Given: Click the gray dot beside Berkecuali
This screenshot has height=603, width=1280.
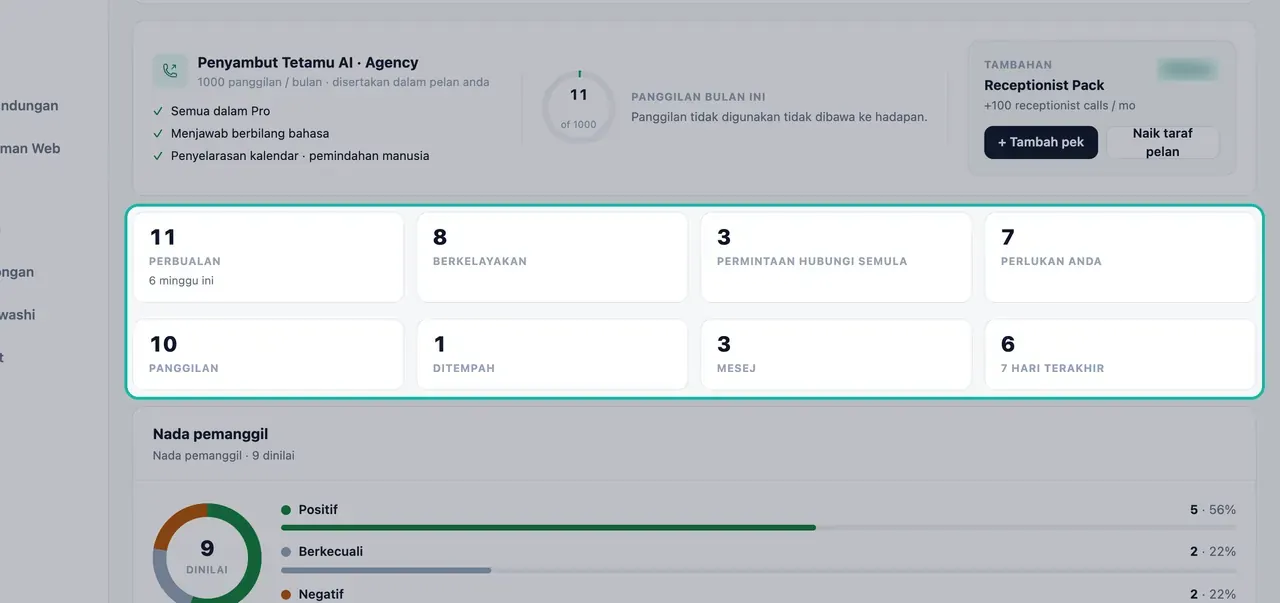Looking at the screenshot, I should (x=286, y=552).
